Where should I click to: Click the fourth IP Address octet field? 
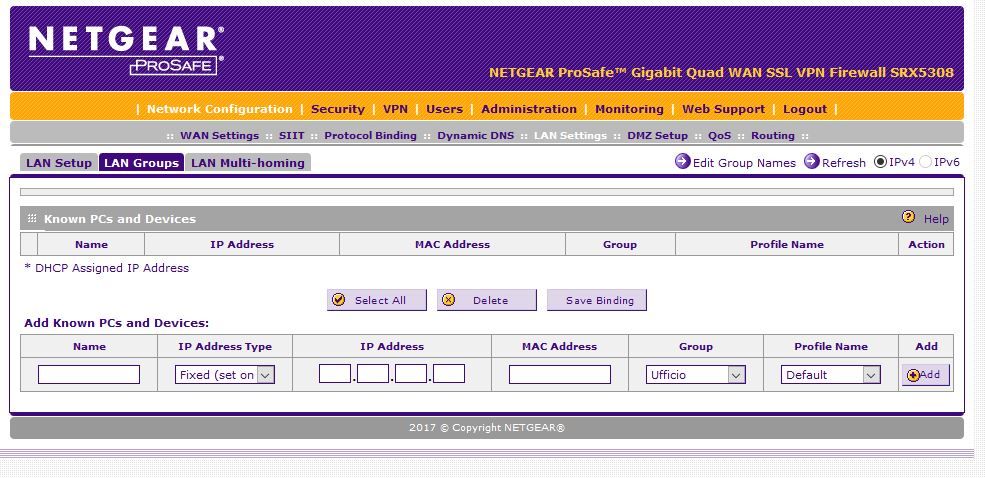click(x=449, y=374)
